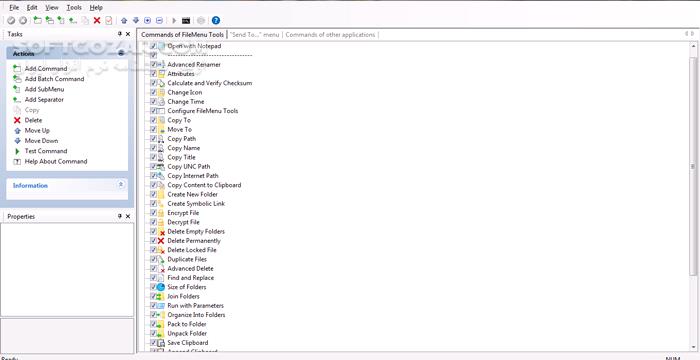Click the Join Folders row icon
This screenshot has height=360, width=700.
(161, 297)
